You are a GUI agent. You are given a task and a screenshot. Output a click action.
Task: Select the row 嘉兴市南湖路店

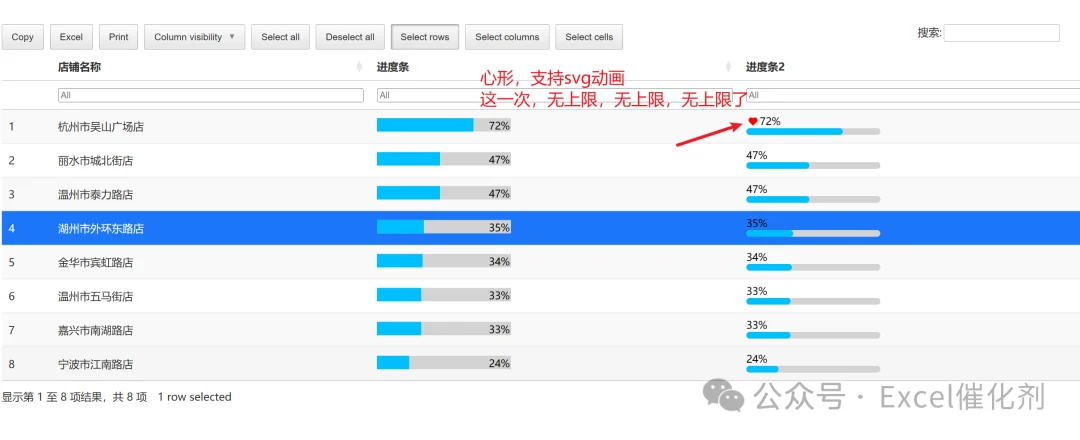(x=540, y=330)
